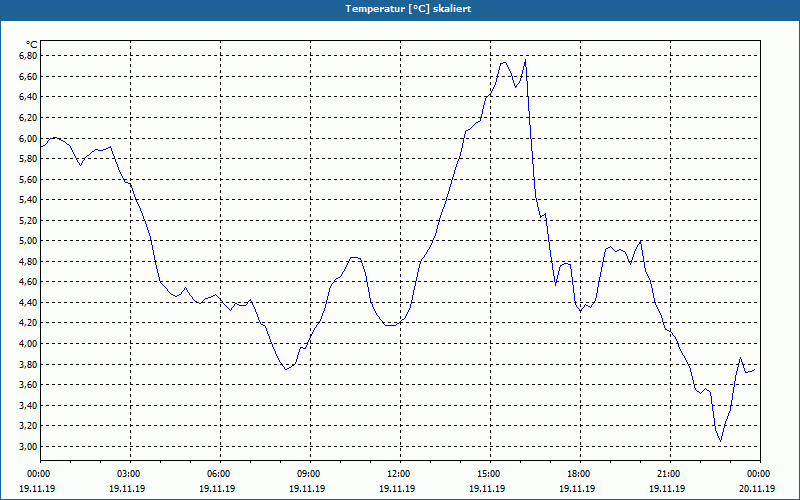
Task: Click the 09:00 x-axis label
Action: tap(310, 474)
